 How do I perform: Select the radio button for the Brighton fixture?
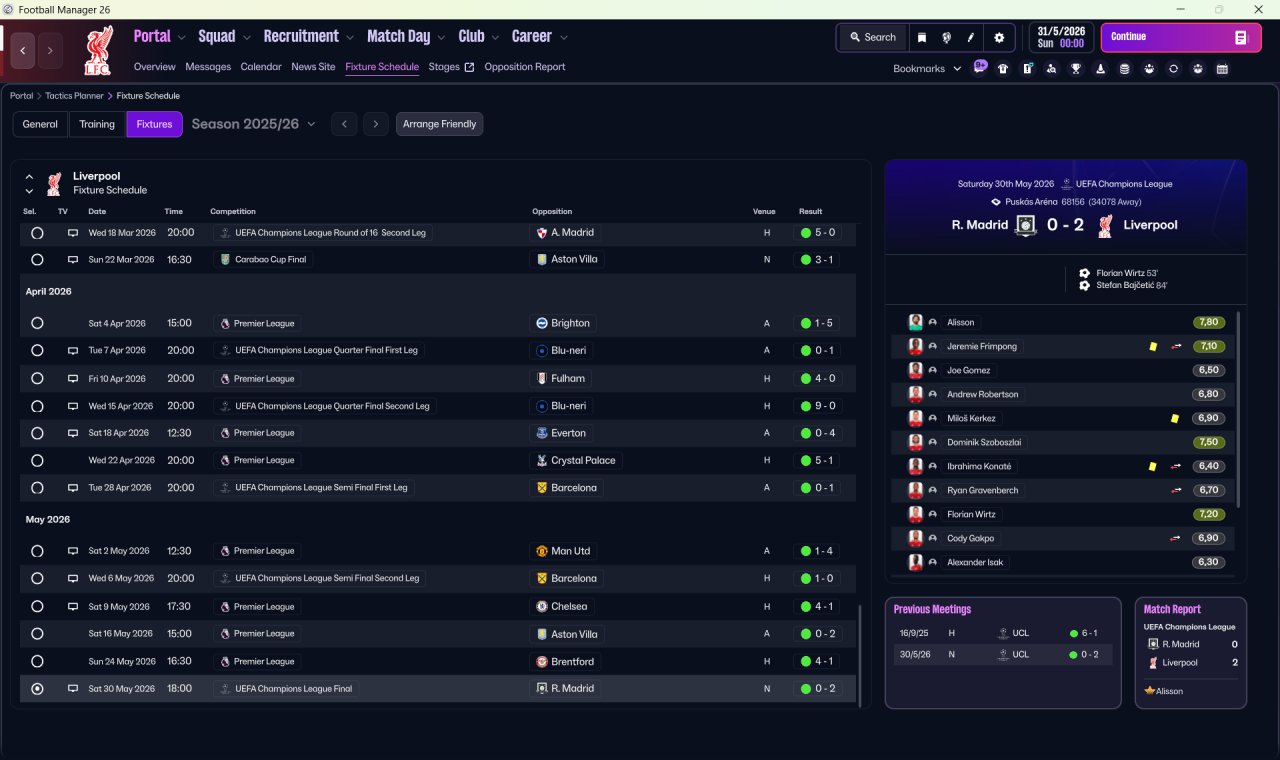37,323
